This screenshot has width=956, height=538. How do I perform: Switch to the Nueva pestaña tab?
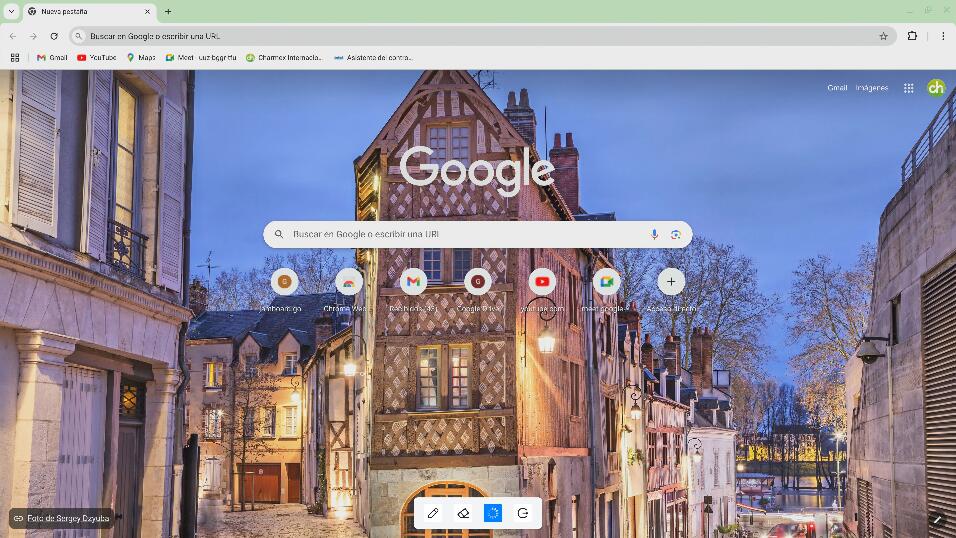(85, 11)
